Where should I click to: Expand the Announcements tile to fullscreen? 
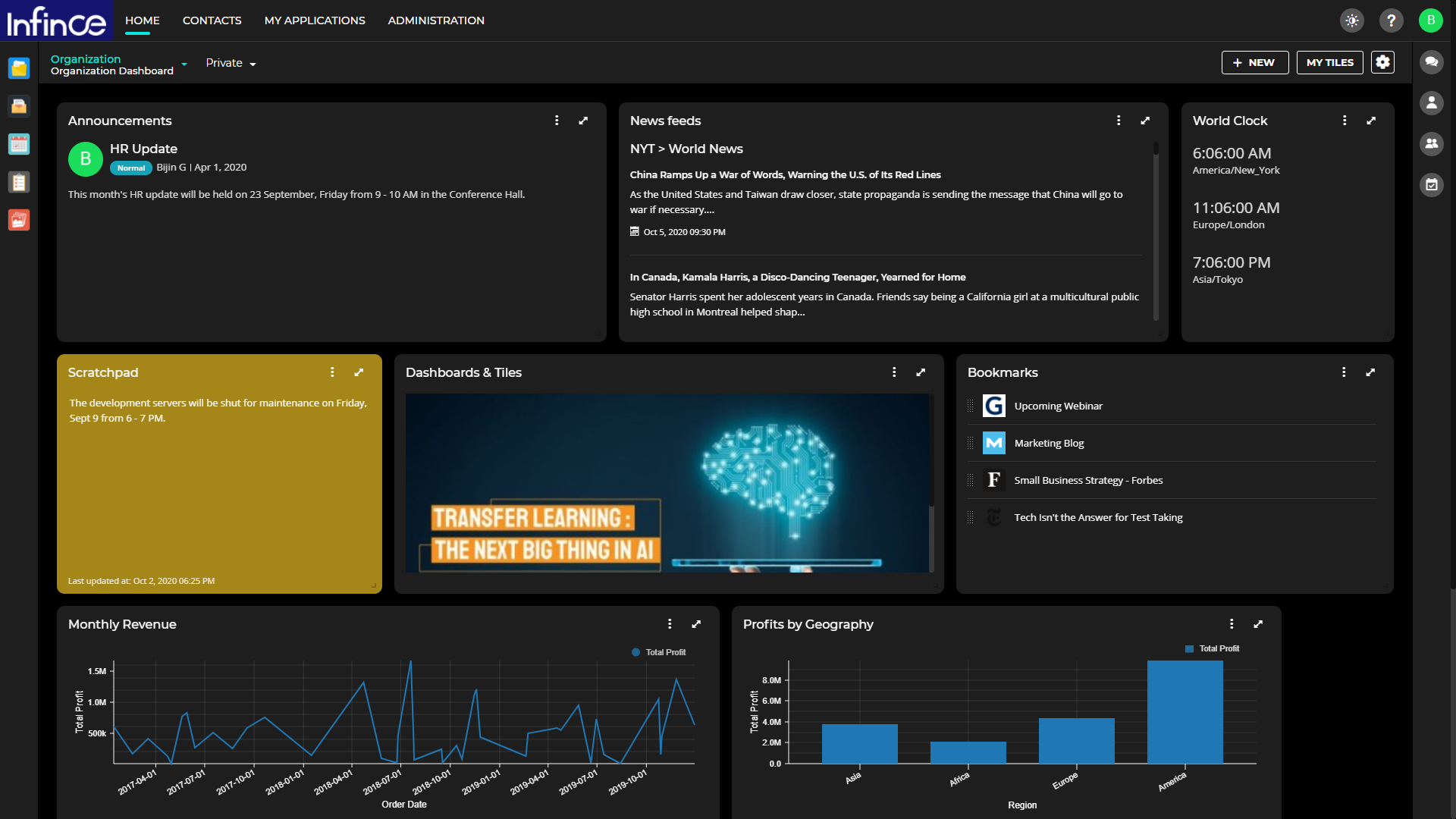(583, 121)
